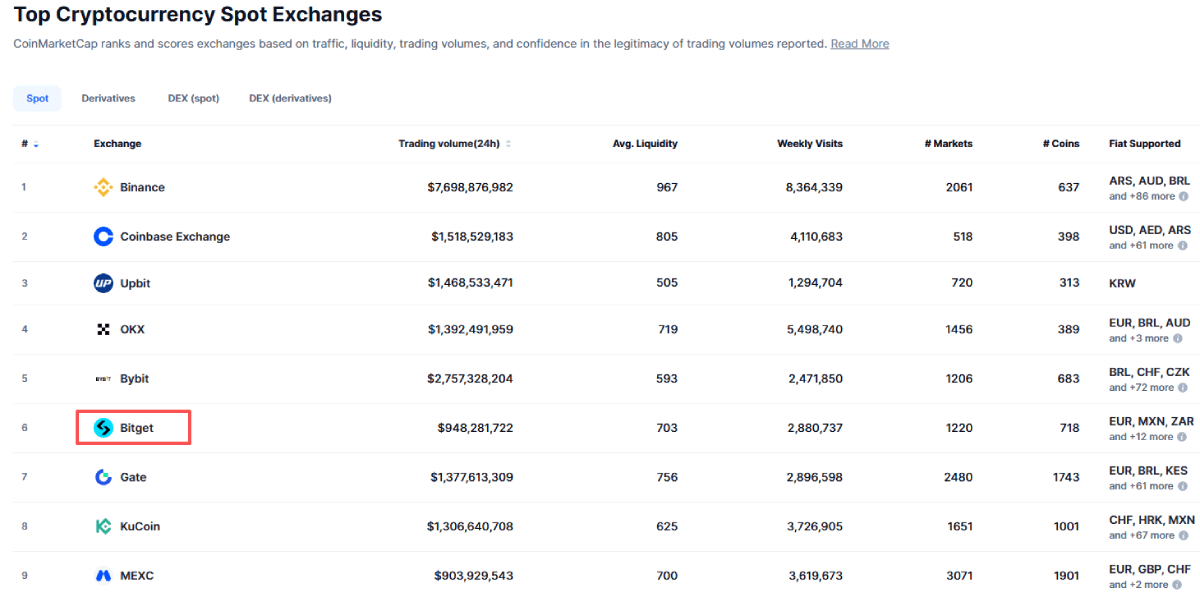The width and height of the screenshot is (1200, 597).
Task: Open the Read More link
Action: point(859,44)
